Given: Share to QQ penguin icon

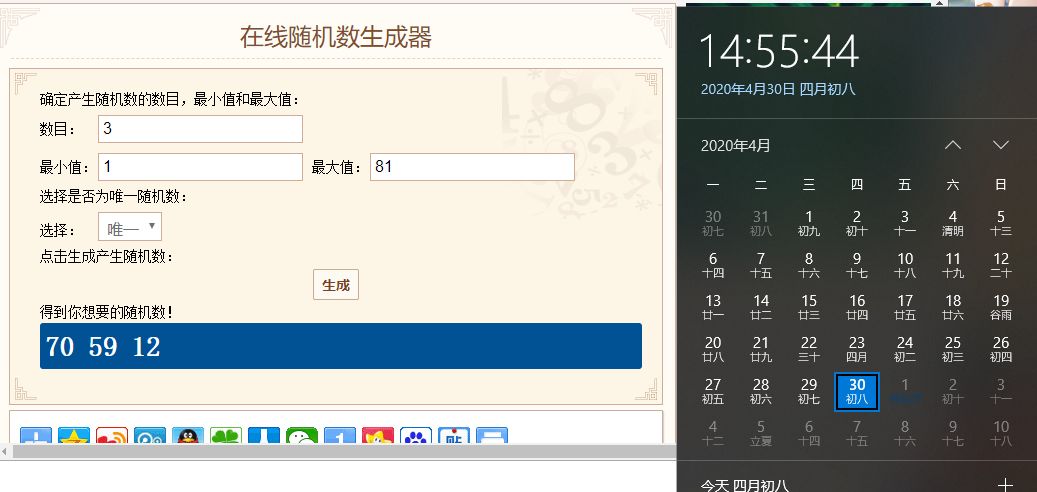Looking at the screenshot, I should click(x=188, y=436).
